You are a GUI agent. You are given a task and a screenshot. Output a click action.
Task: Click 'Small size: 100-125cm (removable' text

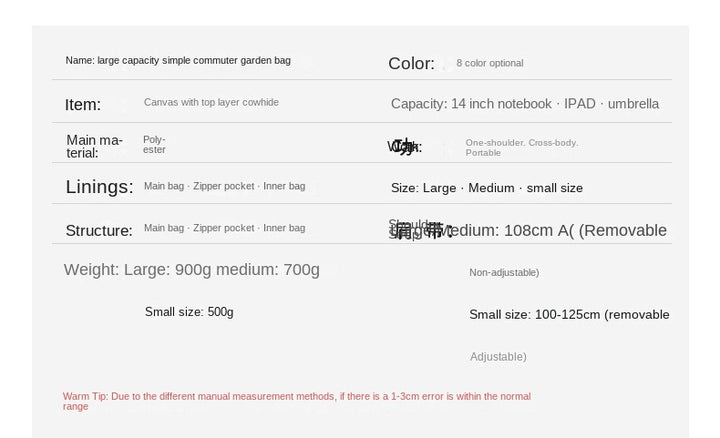pyautogui.click(x=569, y=314)
